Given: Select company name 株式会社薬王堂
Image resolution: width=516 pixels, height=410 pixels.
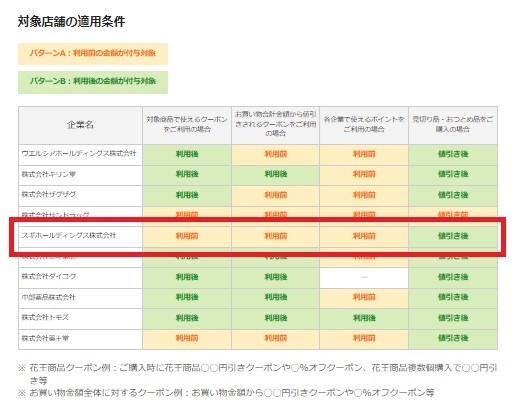Looking at the screenshot, I should point(45,338).
